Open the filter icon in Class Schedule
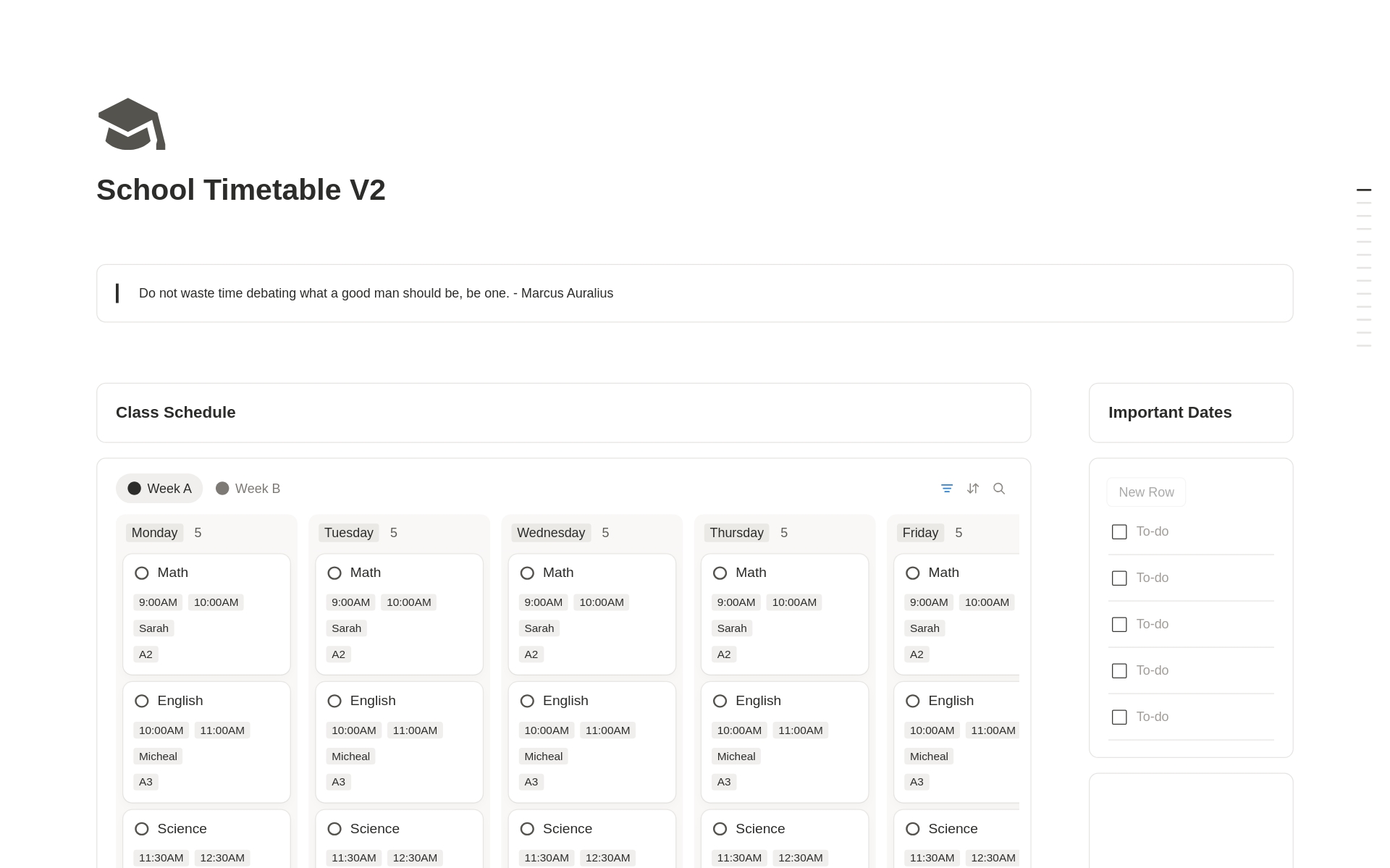 pos(946,489)
